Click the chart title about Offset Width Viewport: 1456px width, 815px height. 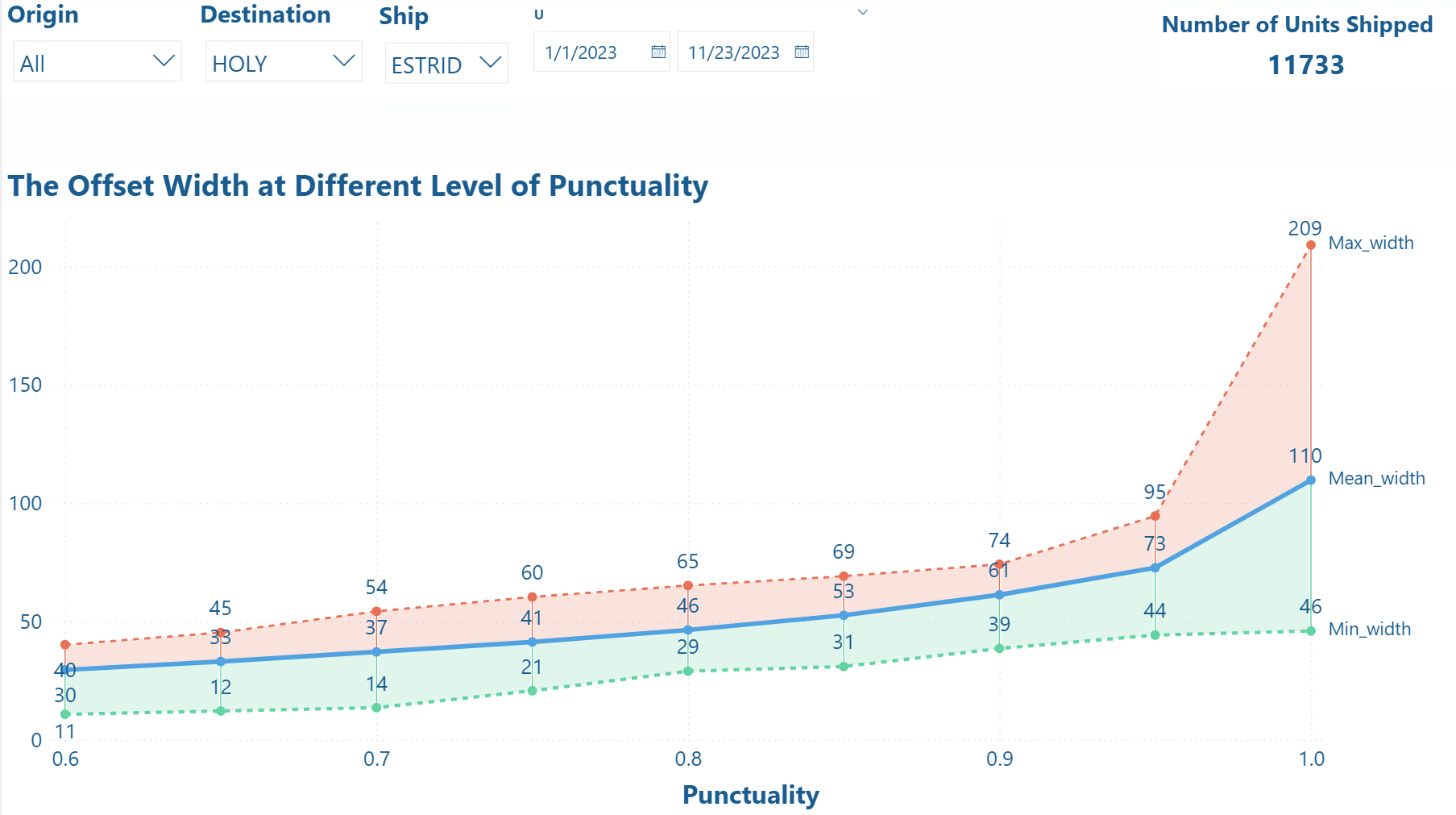(x=358, y=186)
